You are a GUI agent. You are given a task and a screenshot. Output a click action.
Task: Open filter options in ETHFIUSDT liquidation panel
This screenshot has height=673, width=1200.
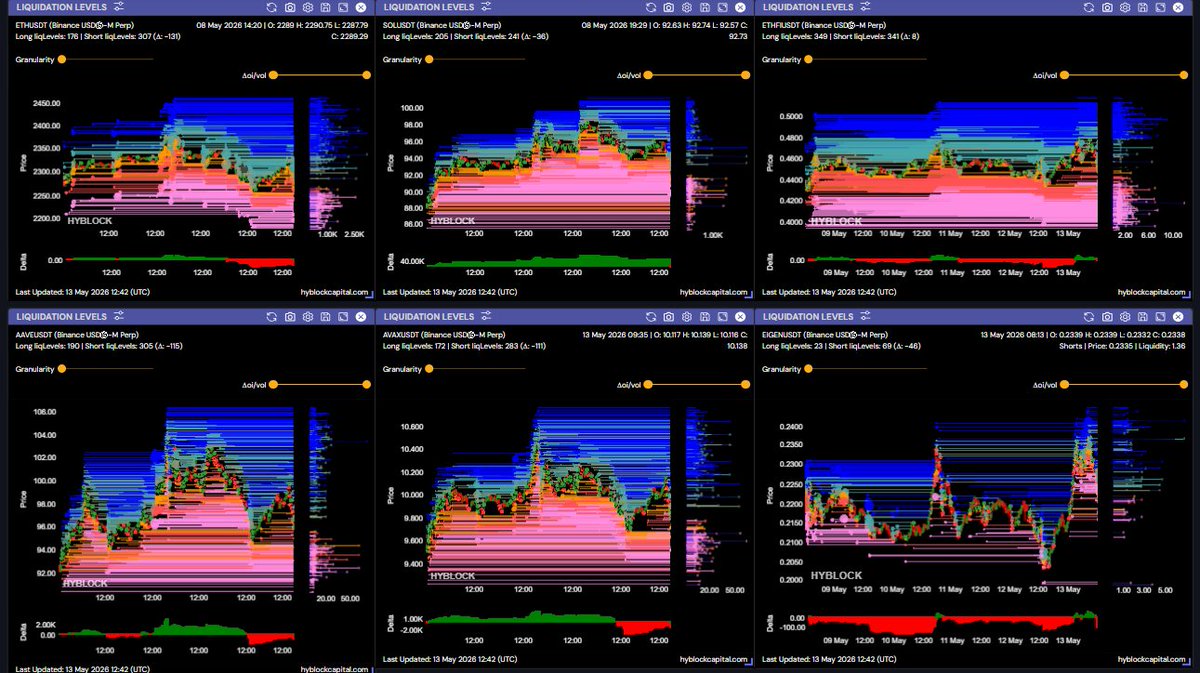[864, 7]
